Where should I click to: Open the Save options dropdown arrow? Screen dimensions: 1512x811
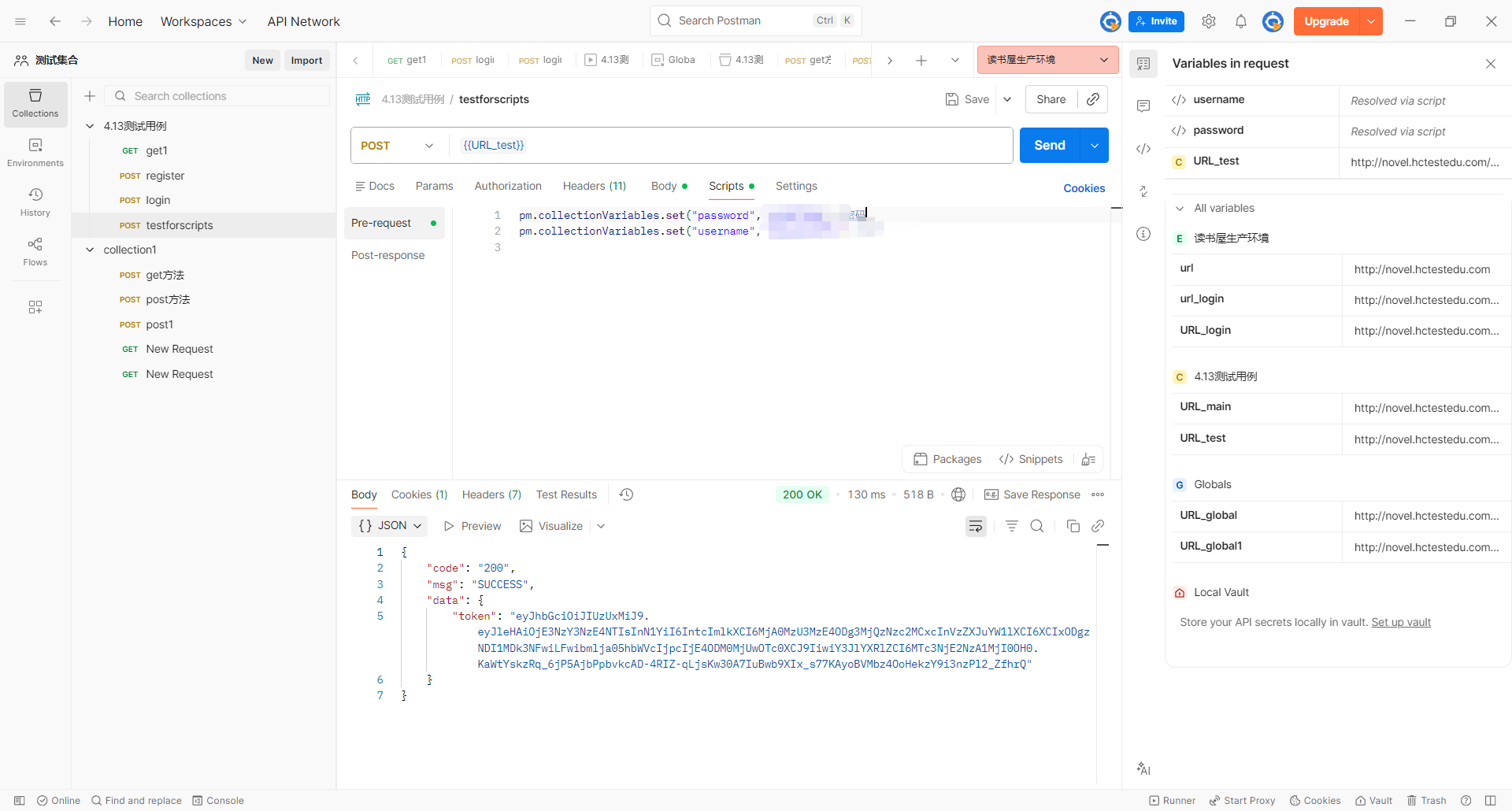coord(1007,99)
